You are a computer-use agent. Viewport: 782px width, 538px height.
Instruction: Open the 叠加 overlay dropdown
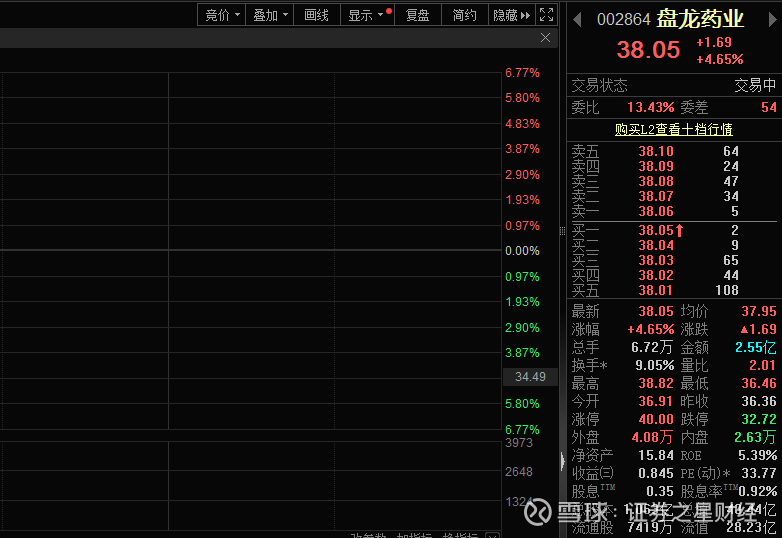(x=270, y=15)
